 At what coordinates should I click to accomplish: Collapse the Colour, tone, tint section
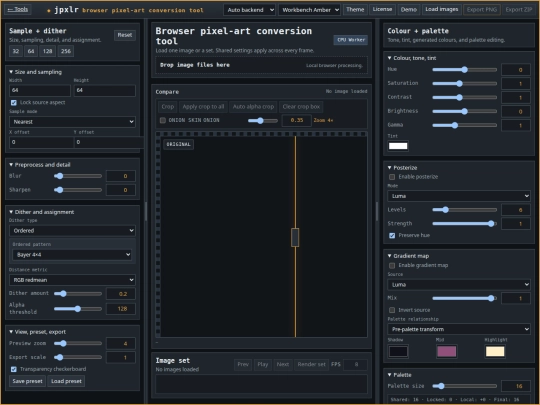click(412, 58)
